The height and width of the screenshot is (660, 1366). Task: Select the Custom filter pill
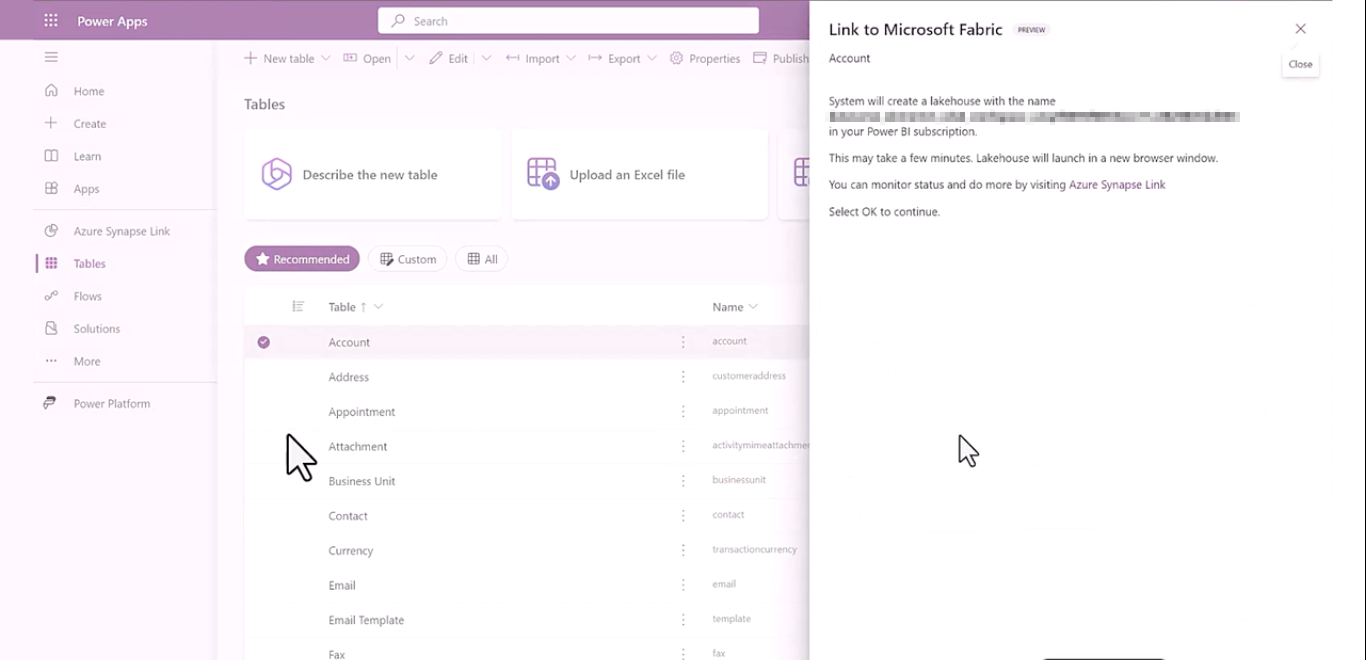[x=408, y=259]
